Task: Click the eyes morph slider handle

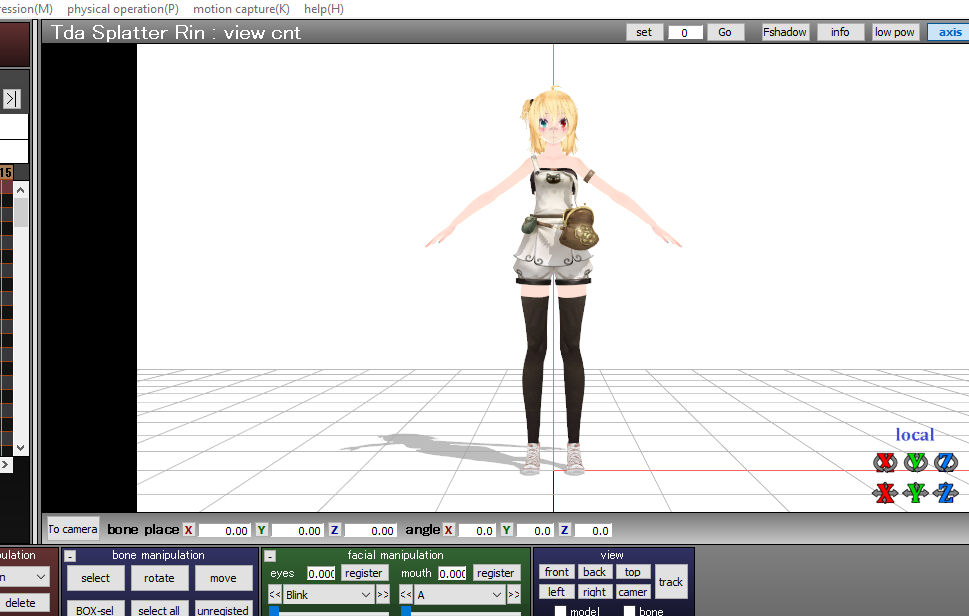Action: coord(274,611)
